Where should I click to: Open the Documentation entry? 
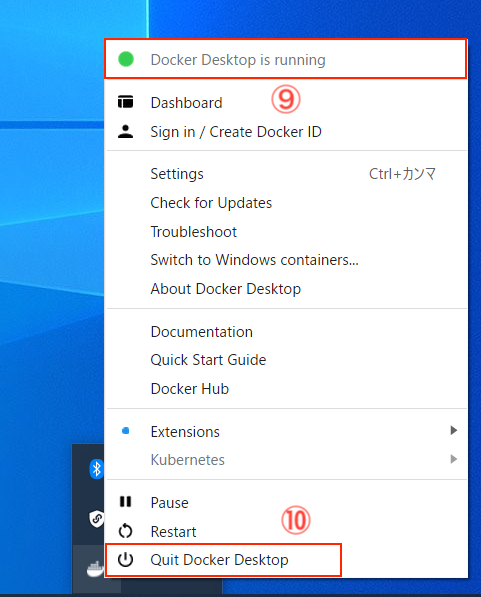(x=286, y=332)
